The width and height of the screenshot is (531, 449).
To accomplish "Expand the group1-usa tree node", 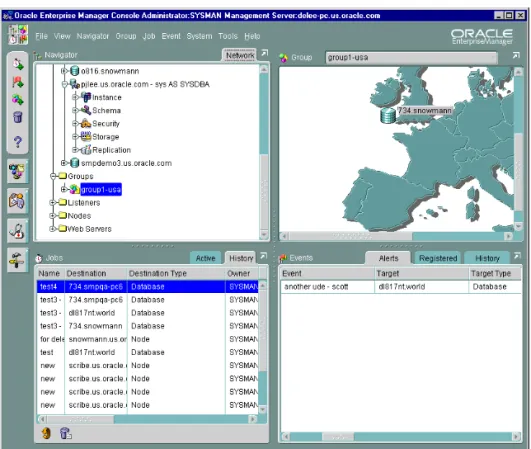I will pyautogui.click(x=63, y=189).
